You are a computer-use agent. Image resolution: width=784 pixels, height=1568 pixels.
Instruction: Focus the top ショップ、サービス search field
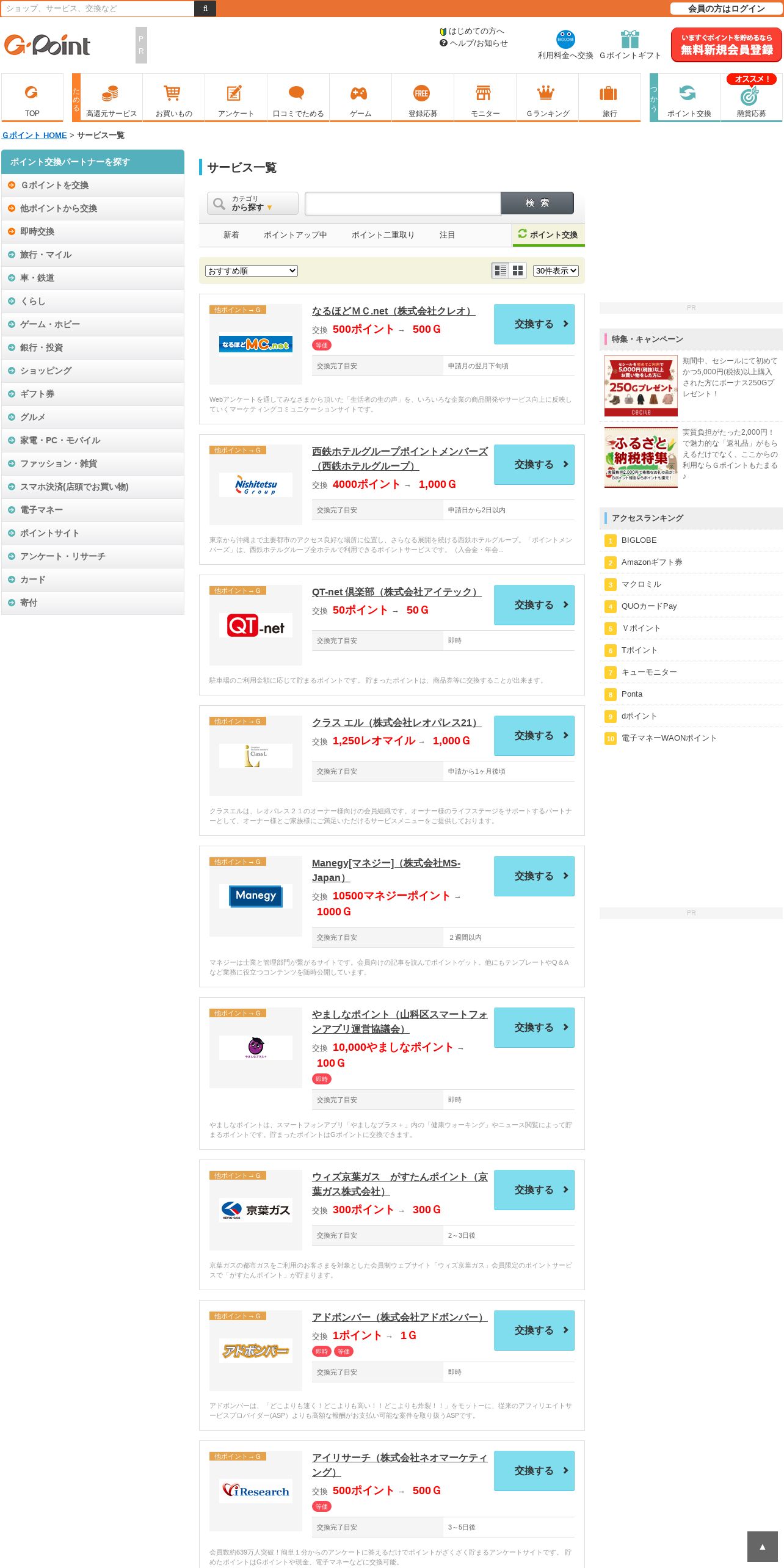(x=98, y=9)
